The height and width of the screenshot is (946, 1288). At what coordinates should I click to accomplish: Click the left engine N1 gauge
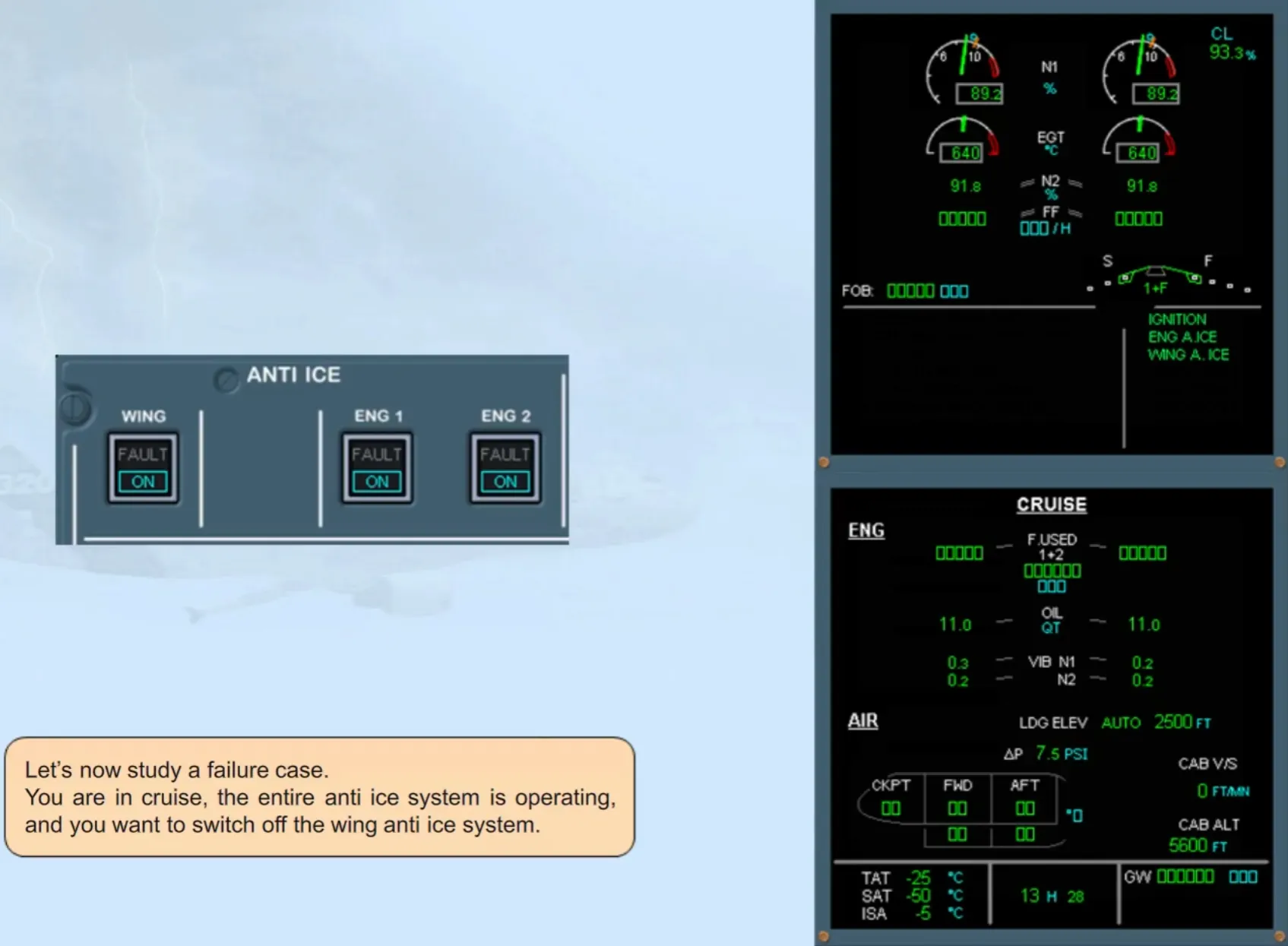(x=964, y=69)
